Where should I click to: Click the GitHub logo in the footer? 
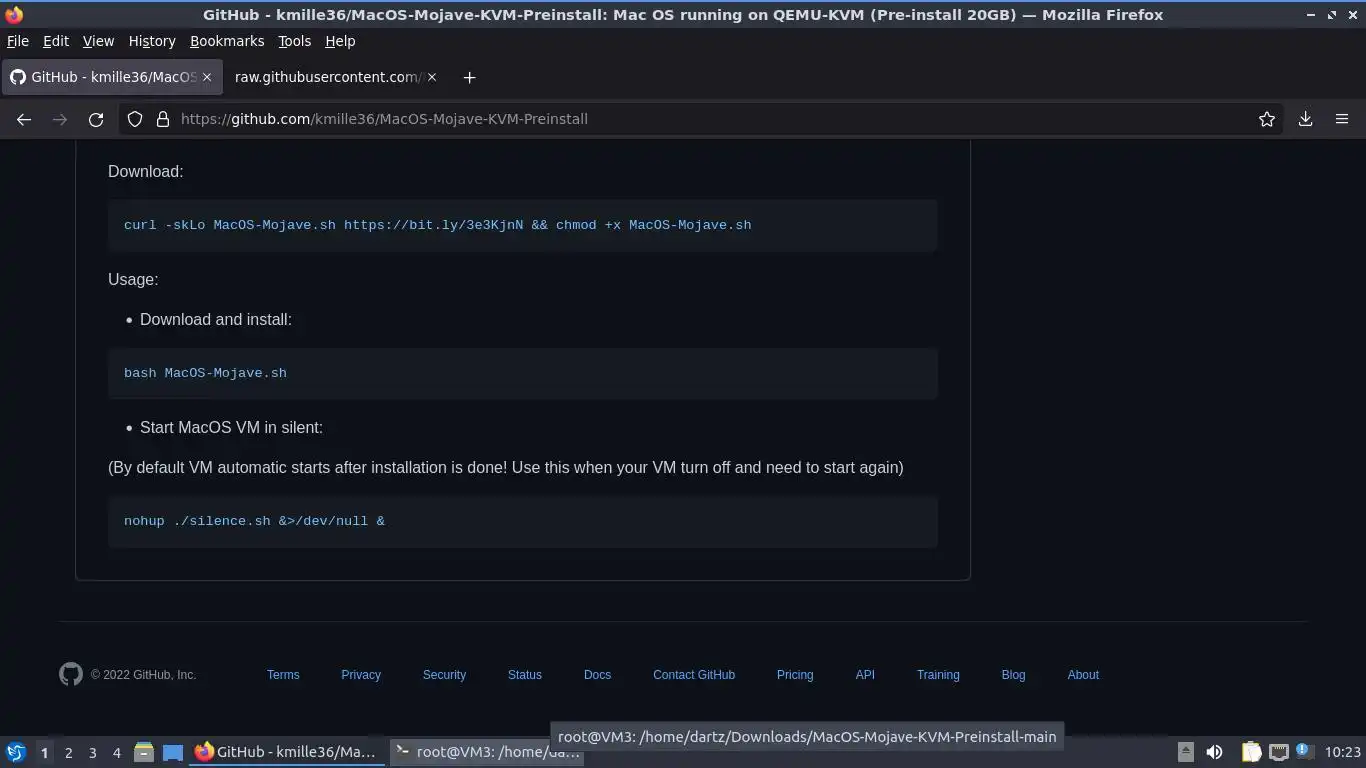click(71, 674)
